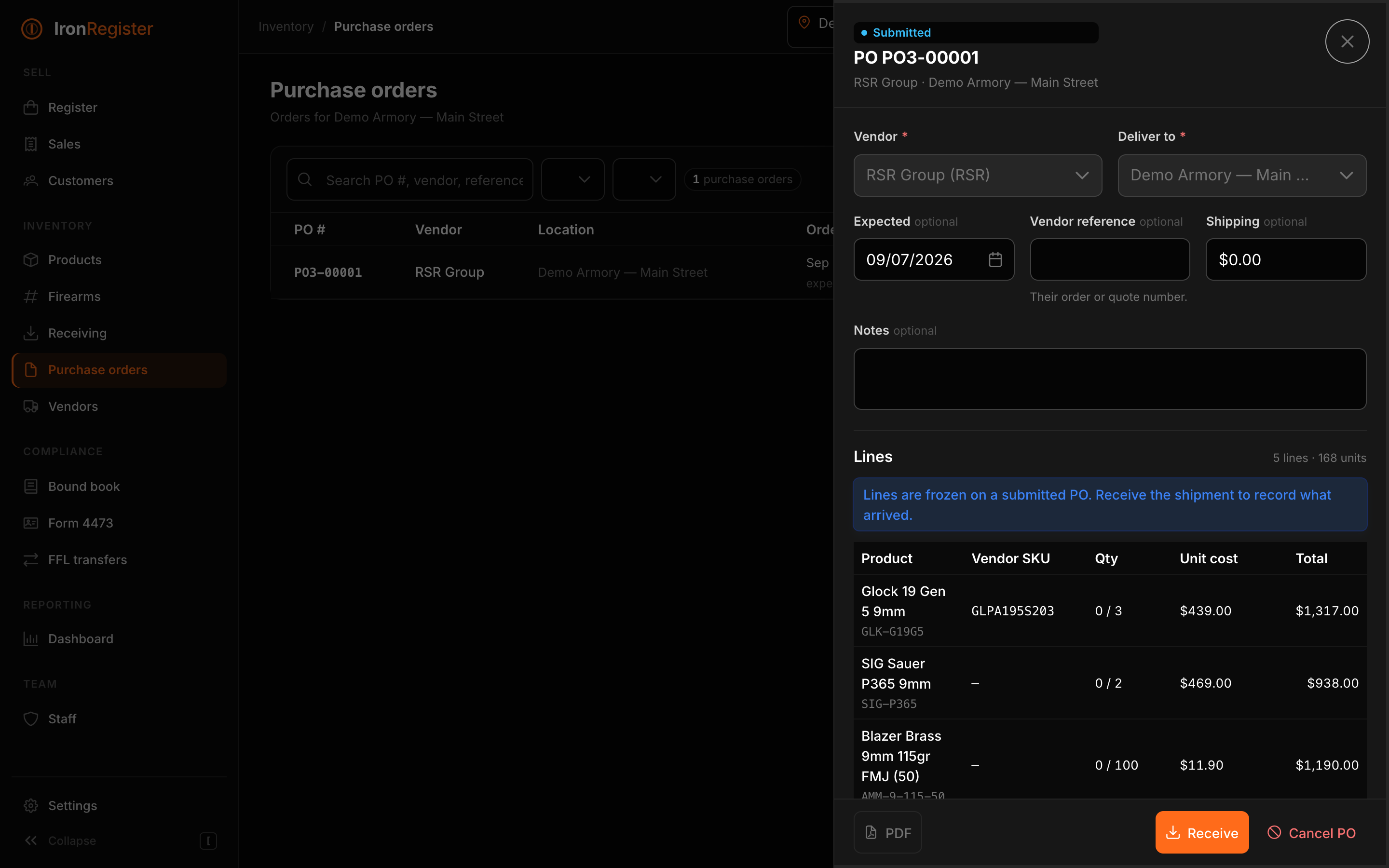Select Purchase orders sidebar item
The image size is (1389, 868).
click(x=119, y=370)
